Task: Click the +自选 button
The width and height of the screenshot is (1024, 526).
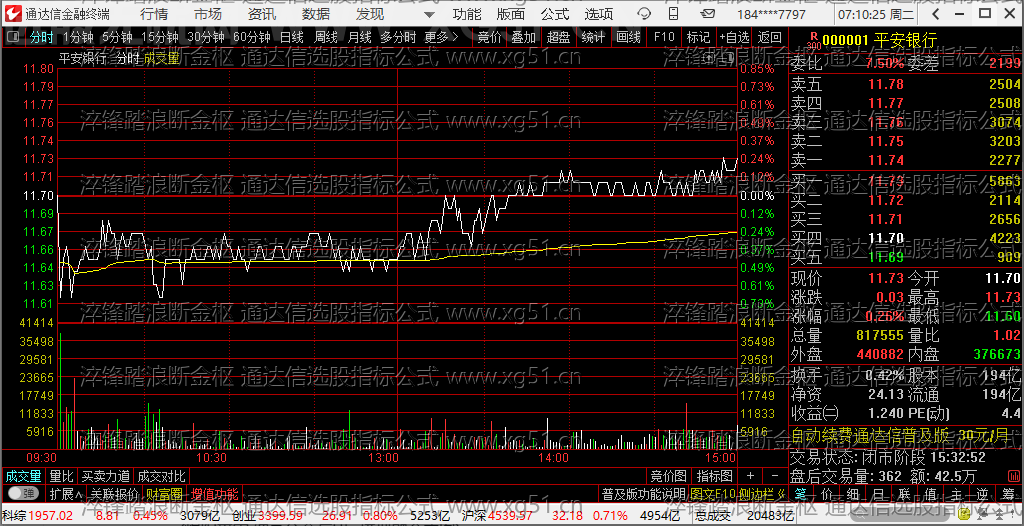Action: click(x=734, y=37)
